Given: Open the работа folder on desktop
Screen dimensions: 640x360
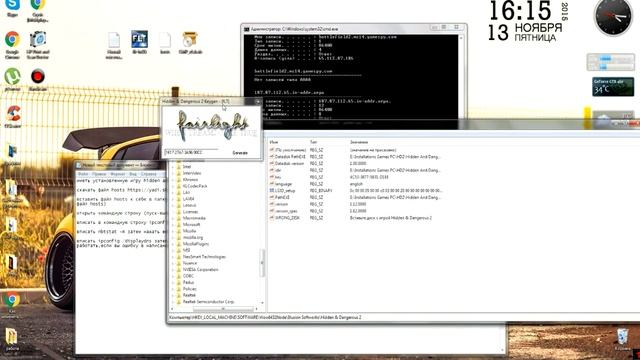Looking at the screenshot, I should coord(12,340).
